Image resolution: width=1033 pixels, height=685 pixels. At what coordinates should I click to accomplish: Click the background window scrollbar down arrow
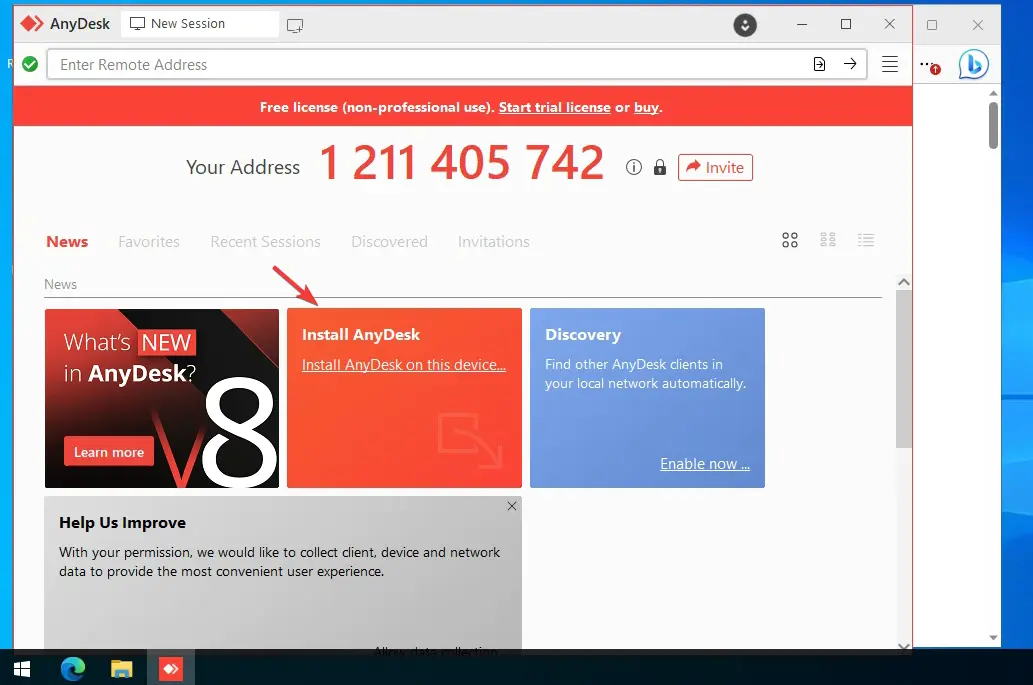coord(993,638)
